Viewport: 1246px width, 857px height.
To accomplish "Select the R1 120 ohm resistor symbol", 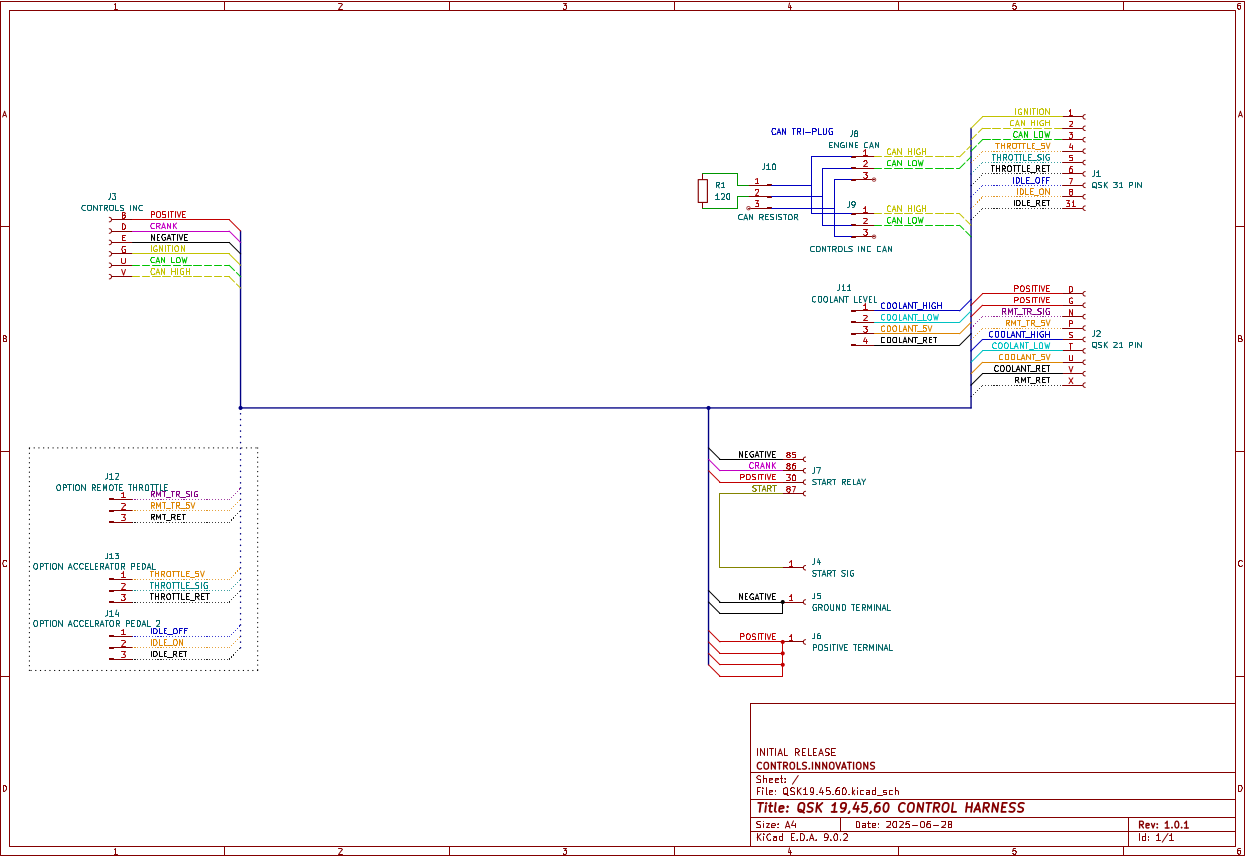I will click(703, 191).
